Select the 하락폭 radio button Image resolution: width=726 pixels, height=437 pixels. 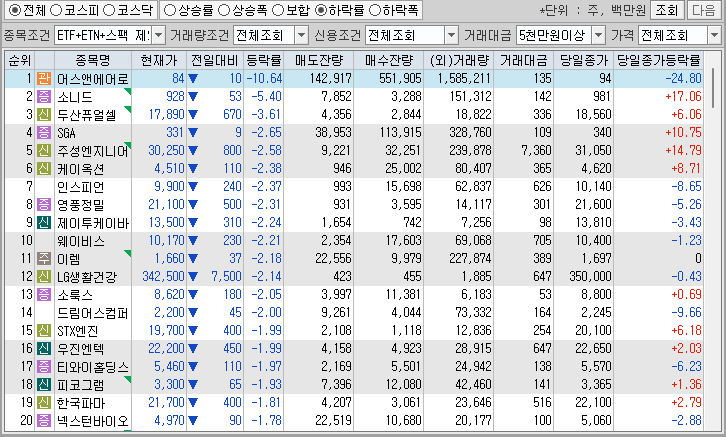point(375,10)
